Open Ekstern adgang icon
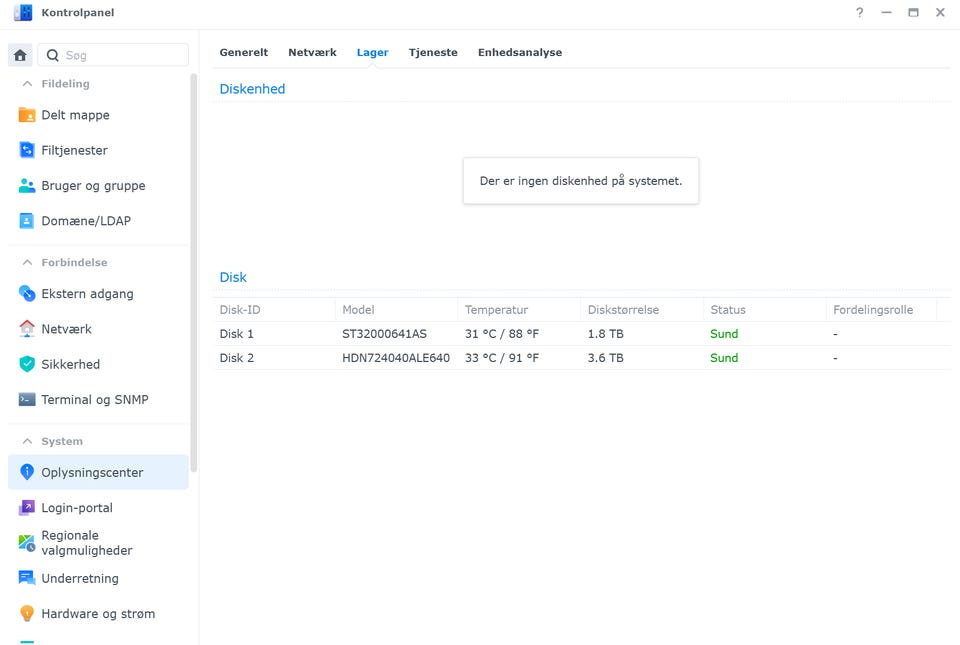The width and height of the screenshot is (960, 645). coord(27,294)
